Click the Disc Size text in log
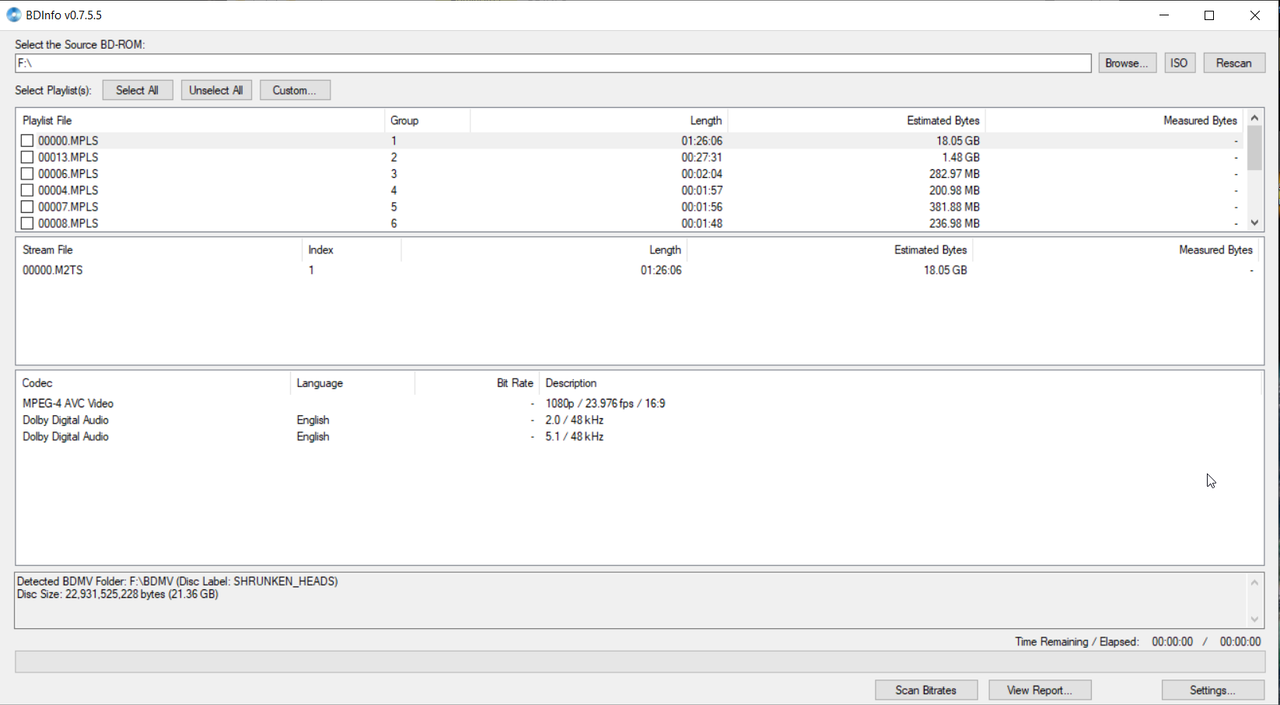 click(x=117, y=594)
